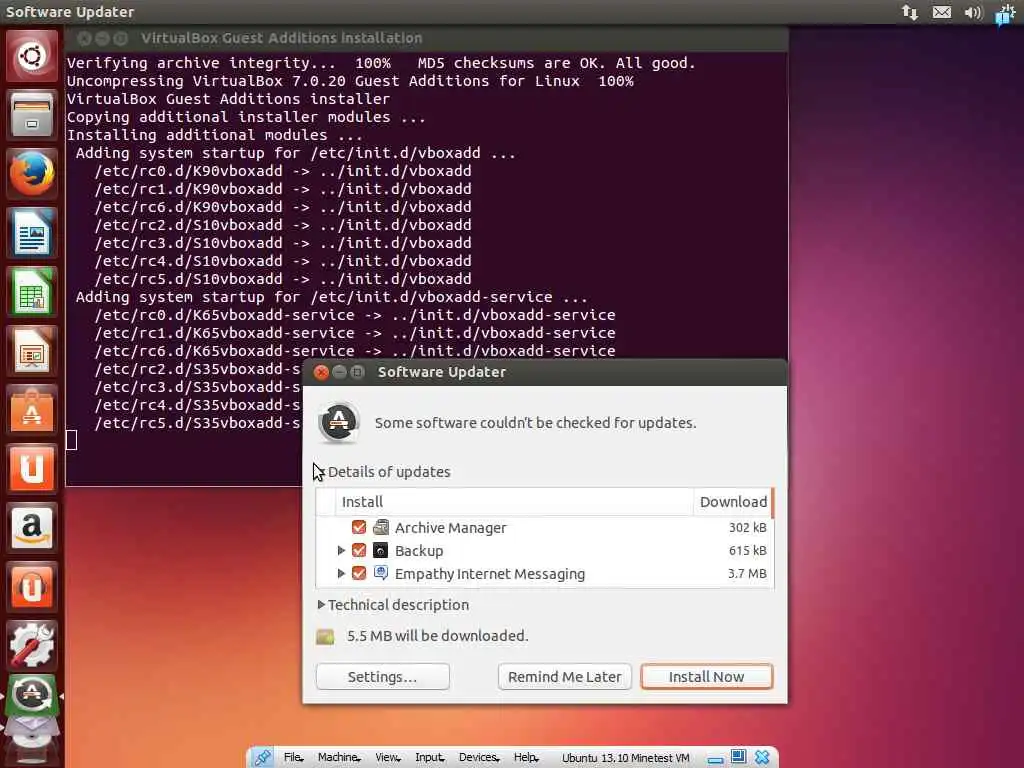Screen dimensions: 1024x768
Task: Open the sound volume indicator
Action: click(x=973, y=12)
